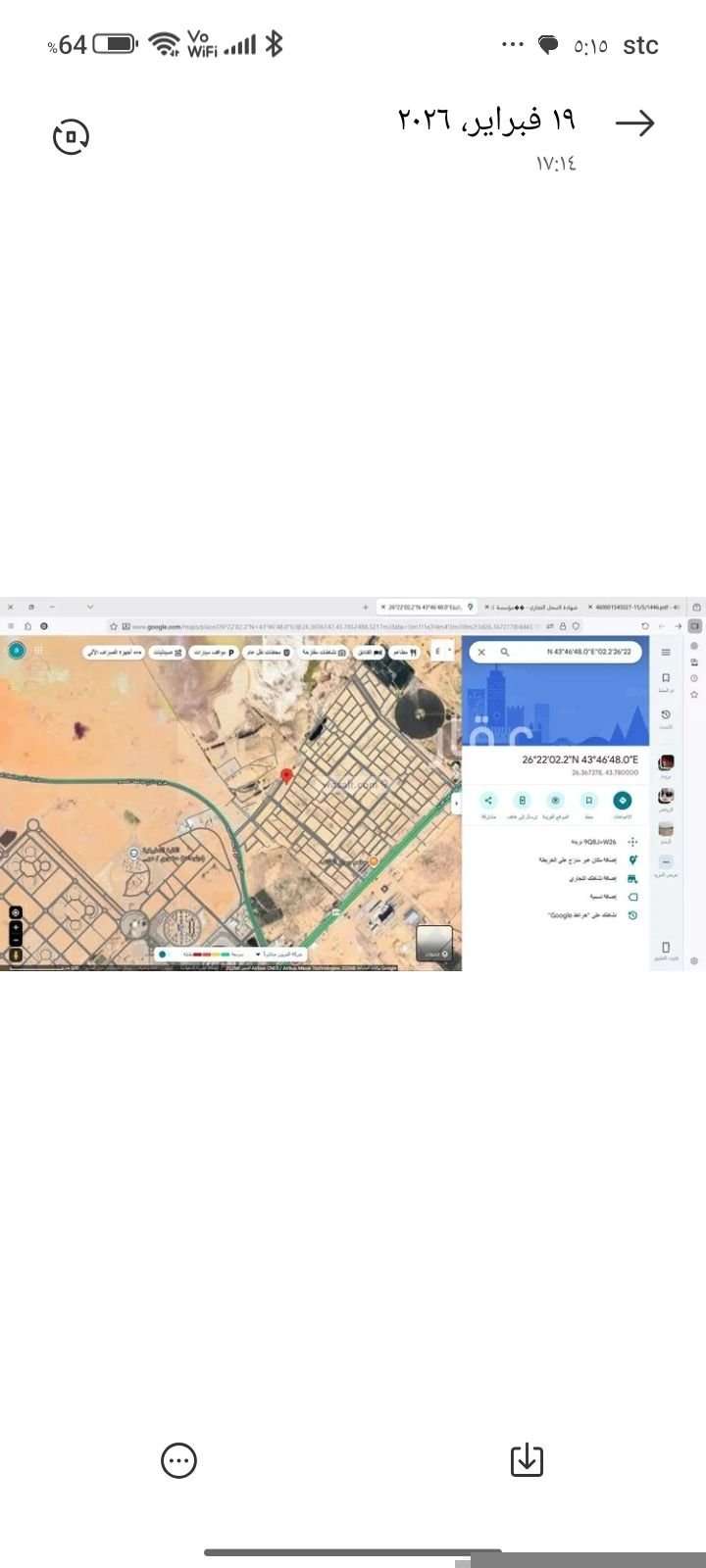Tap the Google Maps screenshot image
This screenshot has height=1568, width=706.
coord(353,783)
